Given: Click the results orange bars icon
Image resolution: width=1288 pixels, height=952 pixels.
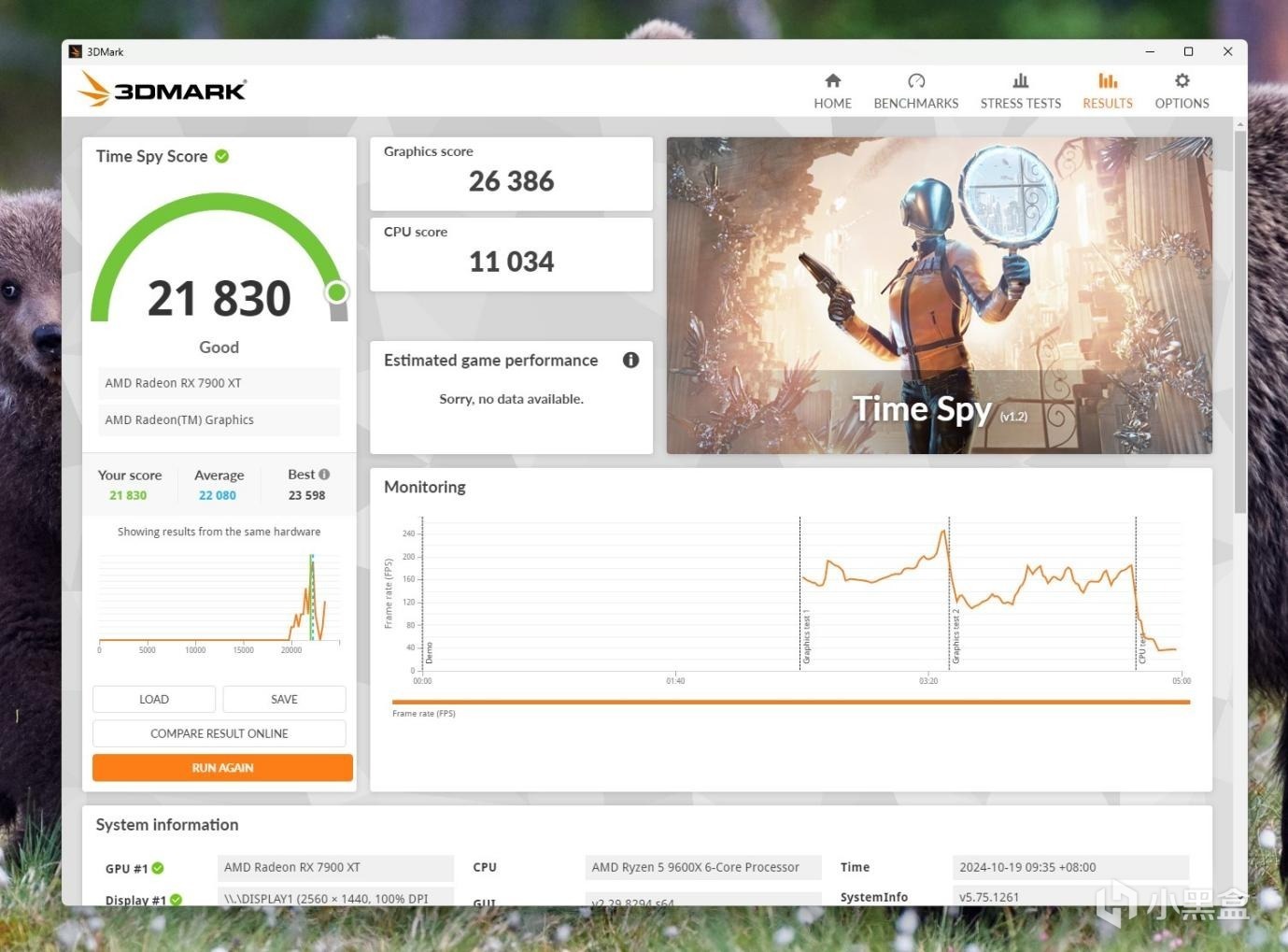Looking at the screenshot, I should click(1108, 80).
